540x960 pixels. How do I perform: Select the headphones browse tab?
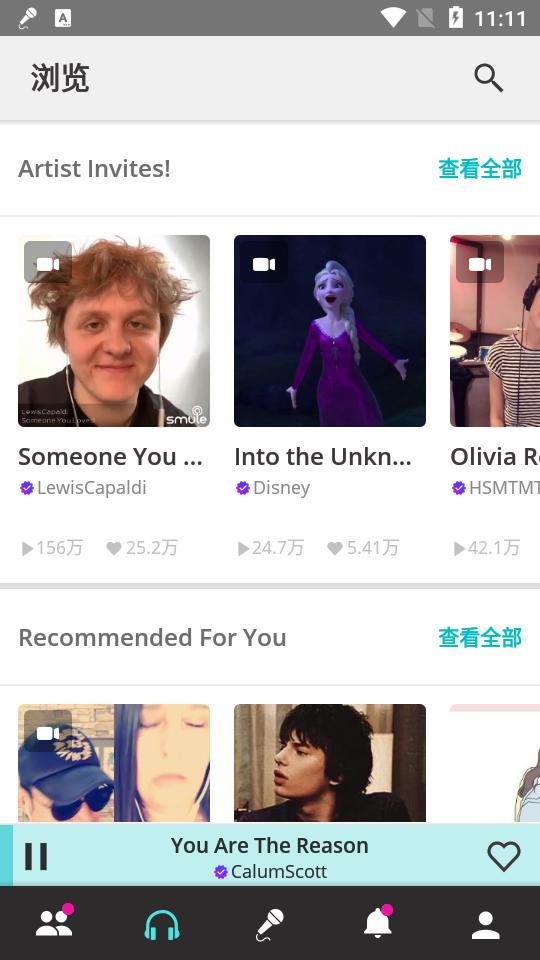coord(162,924)
